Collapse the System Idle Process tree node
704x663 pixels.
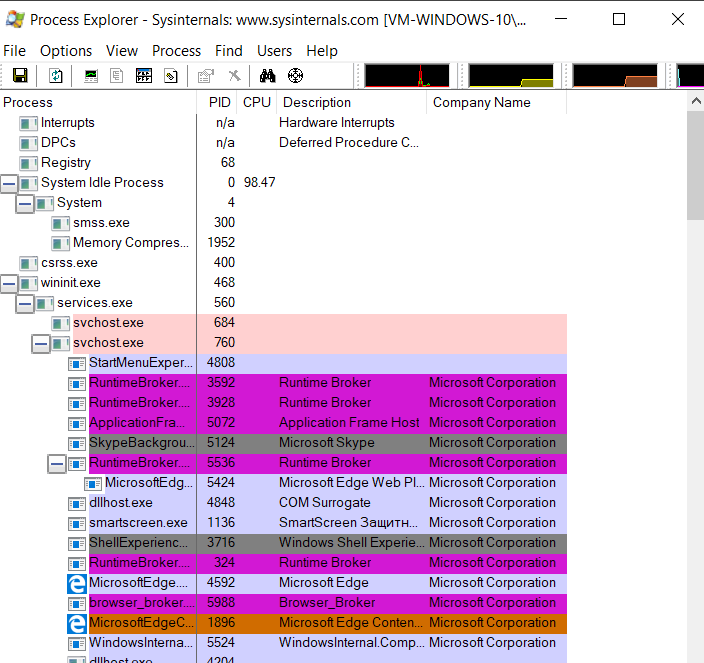click(9, 183)
